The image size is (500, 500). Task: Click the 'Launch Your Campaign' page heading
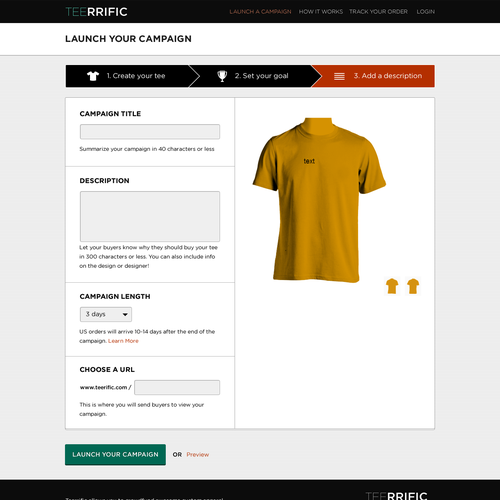(x=128, y=39)
